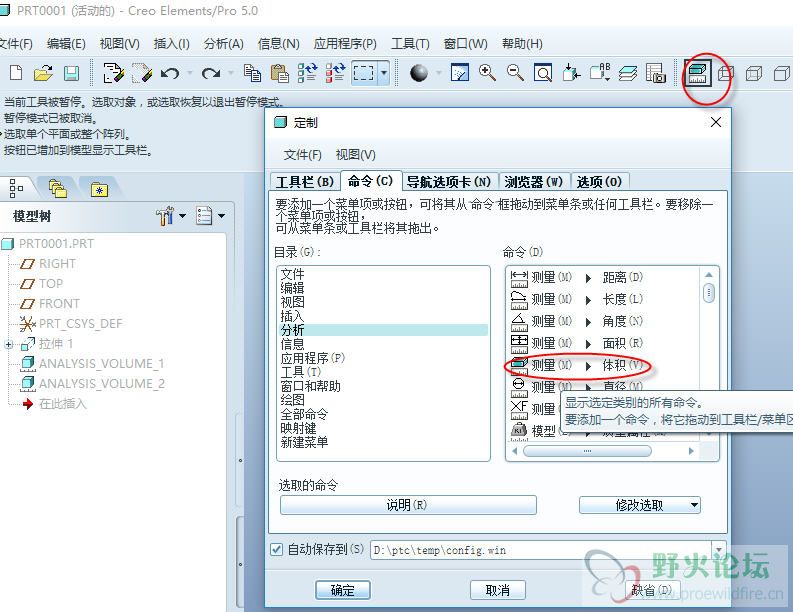Image resolution: width=793 pixels, height=612 pixels.
Task: Open View menu in Customize dialog
Action: 356,154
